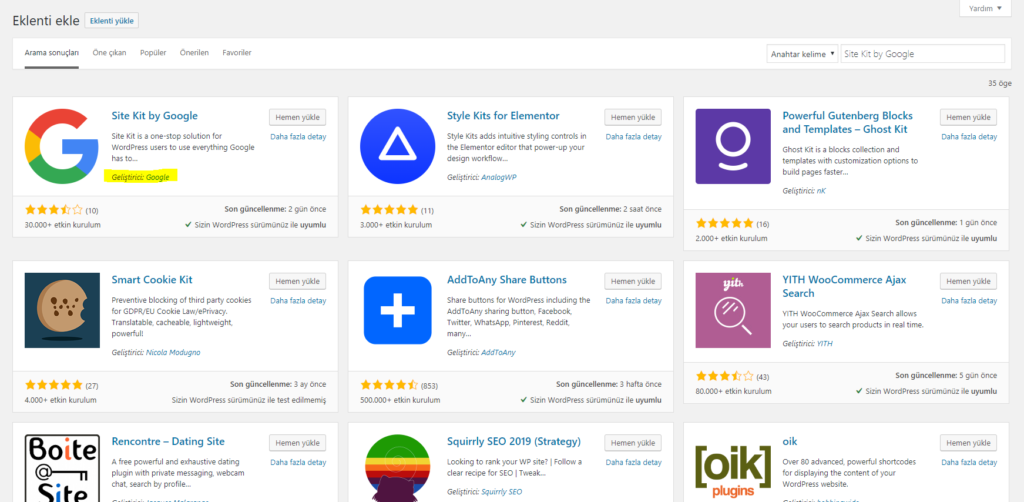Switch to Öne çıkan tab
The image size is (1024, 502).
pos(110,53)
